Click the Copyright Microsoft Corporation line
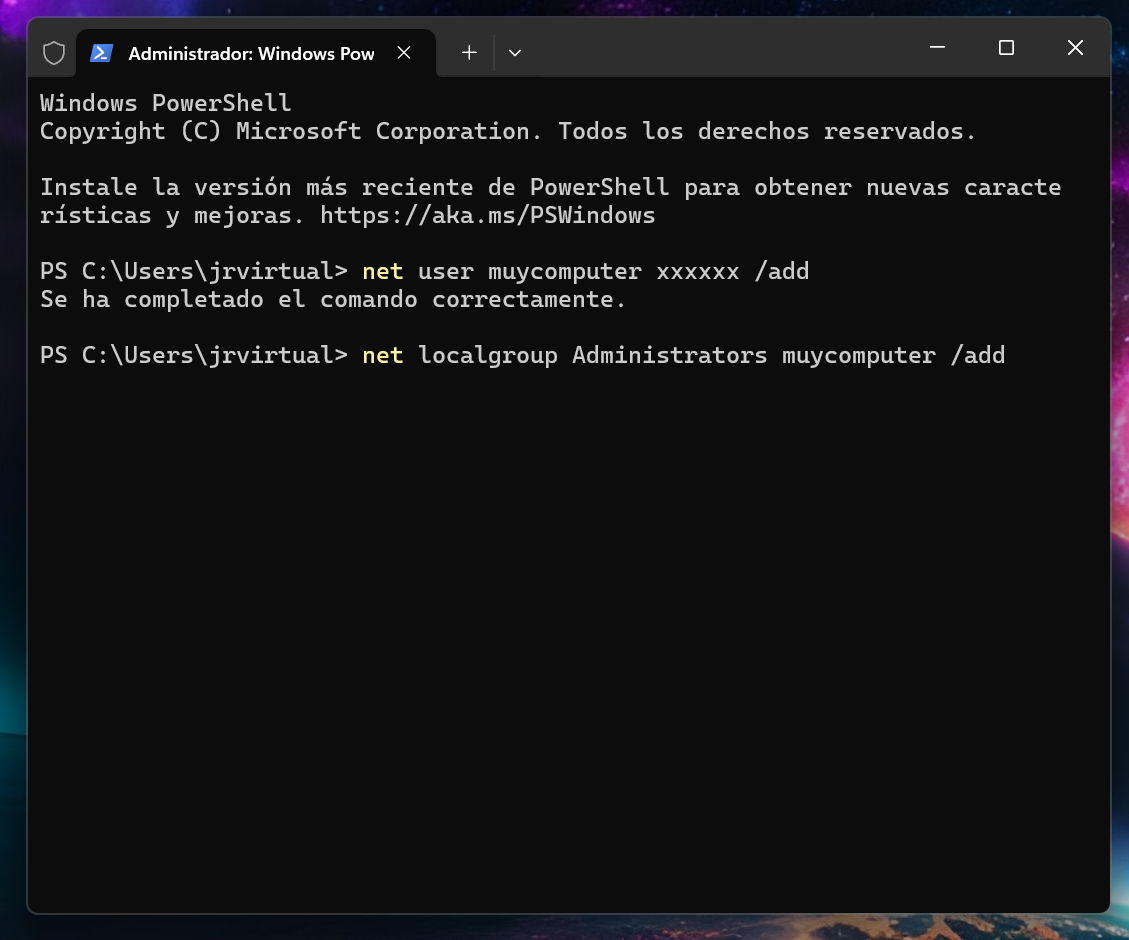This screenshot has height=940, width=1129. [507, 131]
